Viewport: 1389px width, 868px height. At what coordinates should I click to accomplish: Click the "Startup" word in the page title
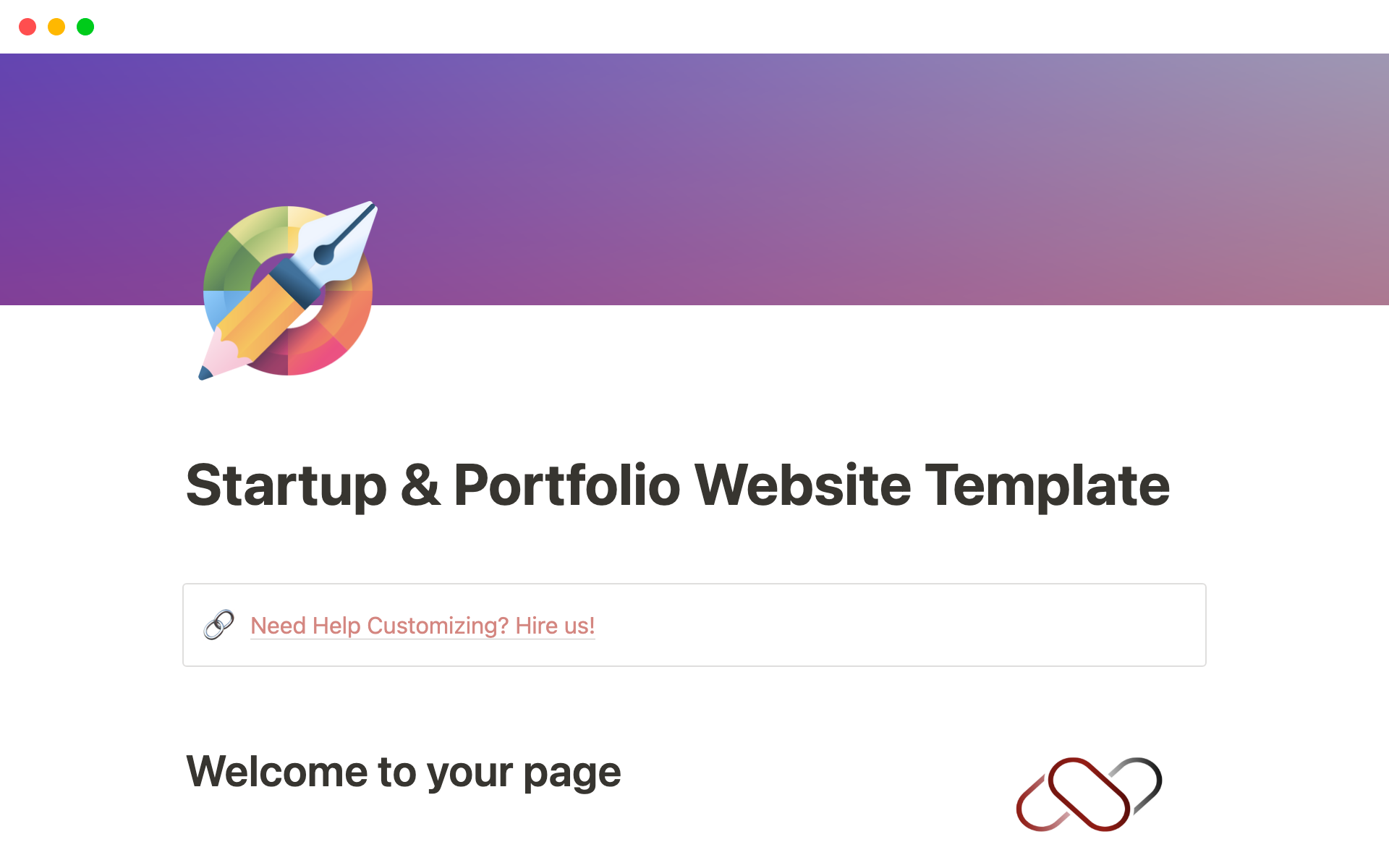point(286,486)
